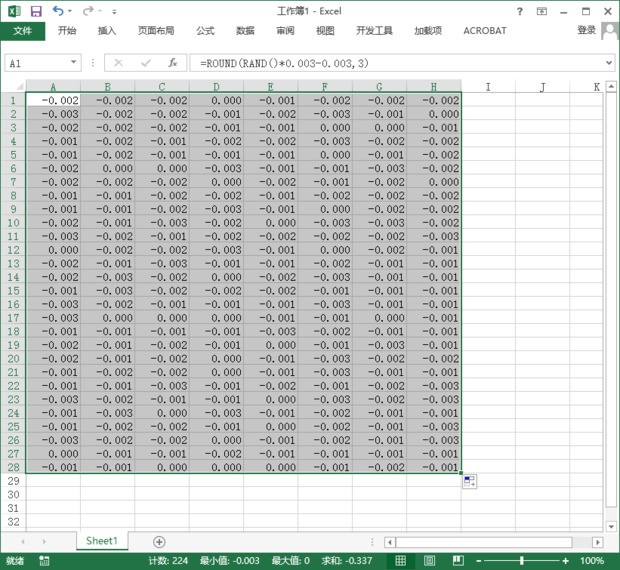
Task: Click the Sheet1 sheet tab
Action: (x=102, y=541)
